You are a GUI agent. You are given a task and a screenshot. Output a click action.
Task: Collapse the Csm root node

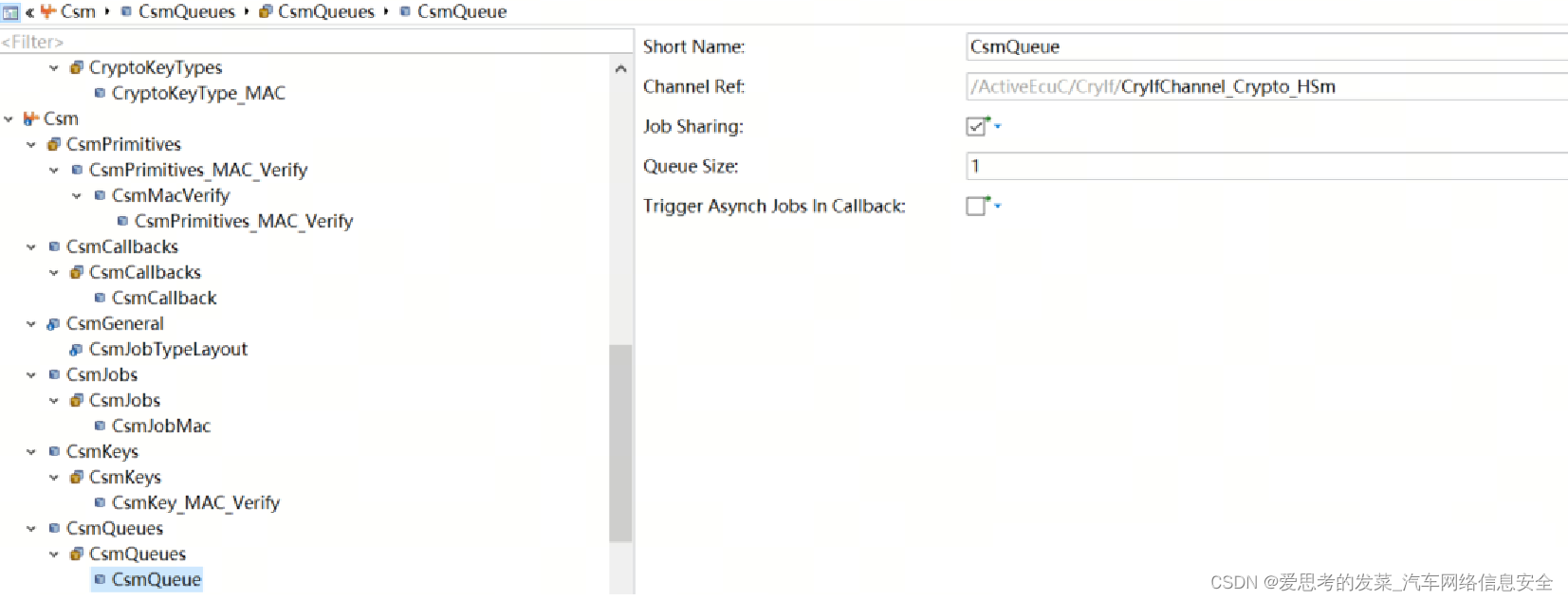tap(9, 118)
